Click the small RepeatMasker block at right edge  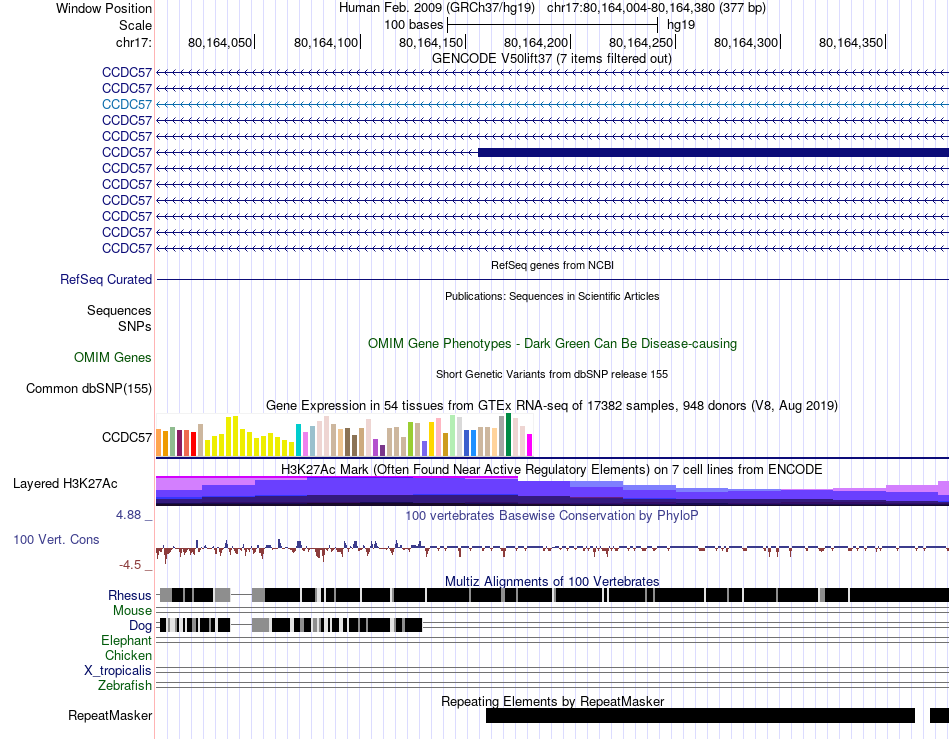(939, 715)
